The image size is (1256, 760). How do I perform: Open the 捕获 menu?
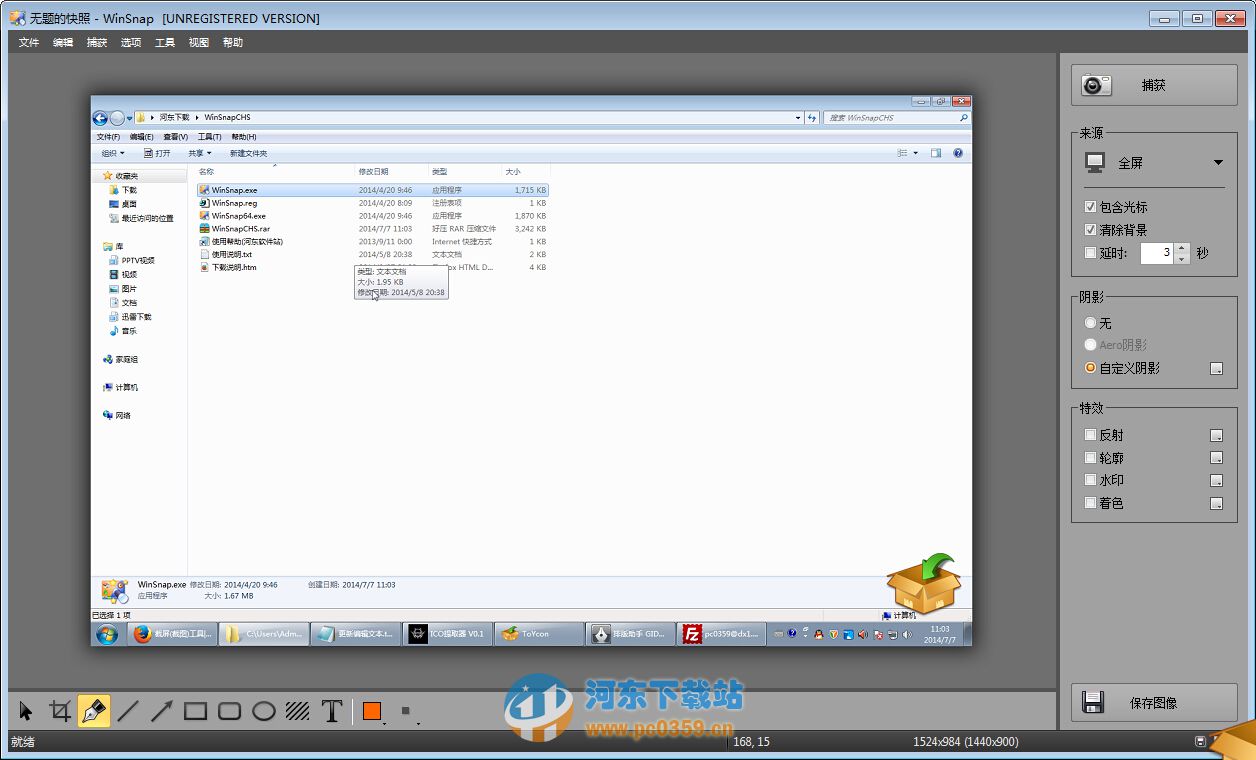point(95,42)
